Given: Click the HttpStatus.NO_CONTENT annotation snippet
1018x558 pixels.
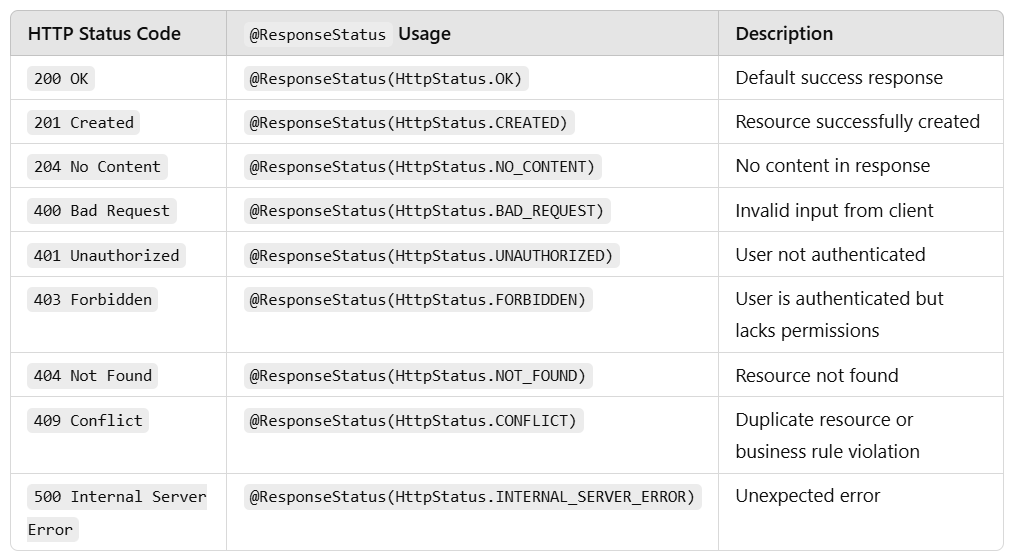Looking at the screenshot, I should pyautogui.click(x=422, y=167).
